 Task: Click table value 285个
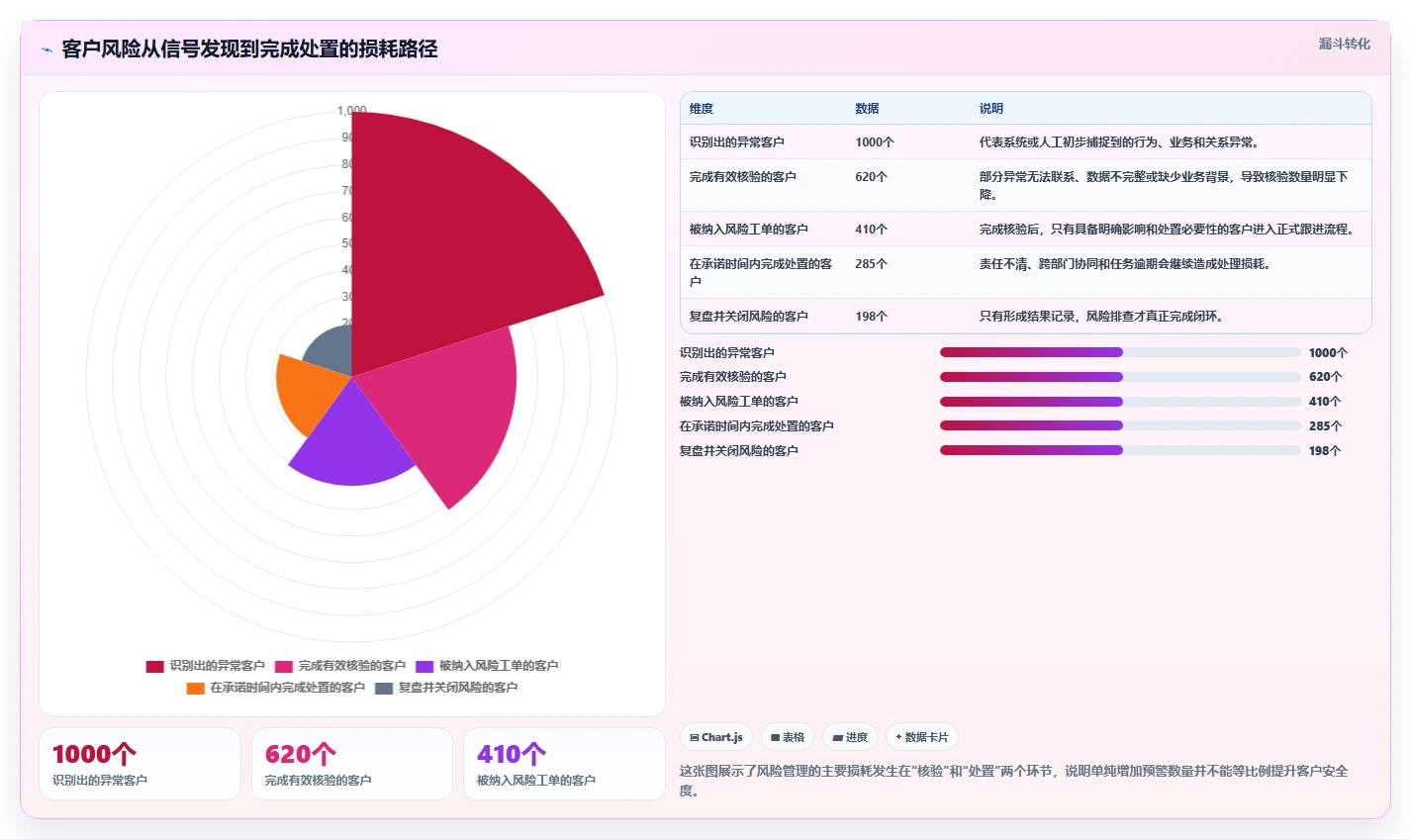(x=872, y=264)
